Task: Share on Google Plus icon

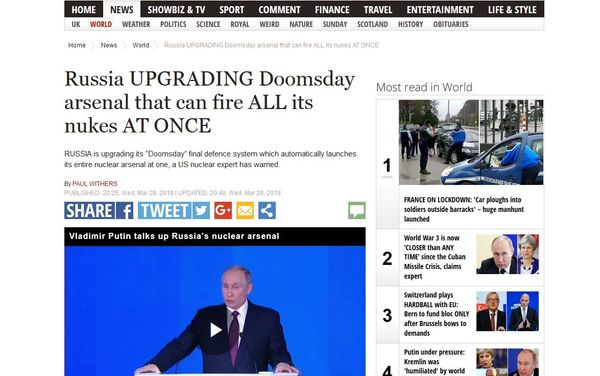Action: point(223,211)
